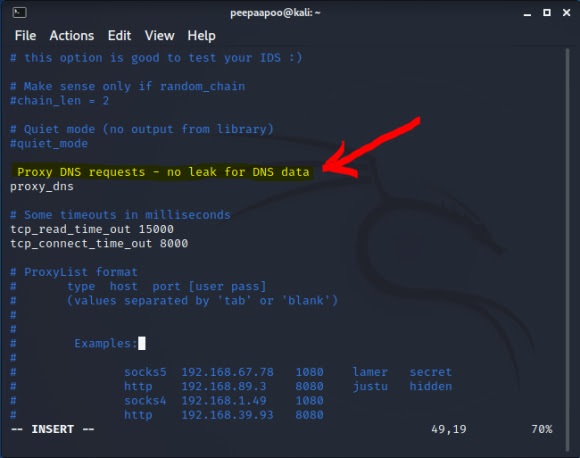Viewport: 580px width, 458px height.
Task: Click '# Make sense only if random_chain' line
Action: tap(128, 86)
